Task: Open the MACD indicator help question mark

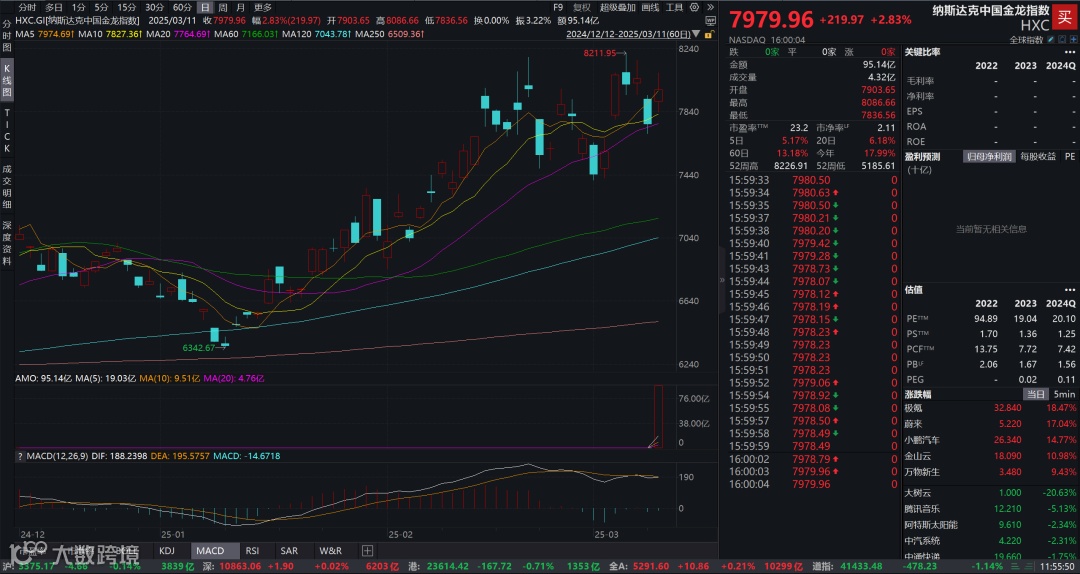Action: 20,456
